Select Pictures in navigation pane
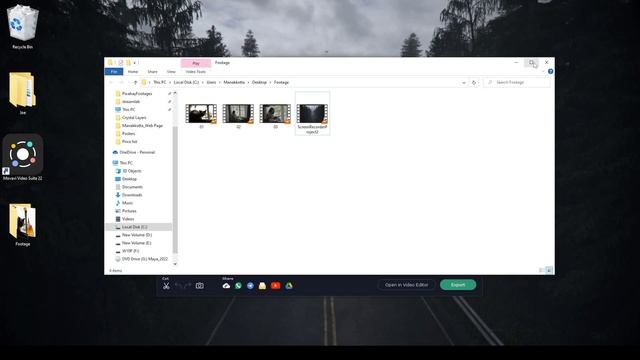Image resolution: width=640 pixels, height=360 pixels. [x=129, y=211]
